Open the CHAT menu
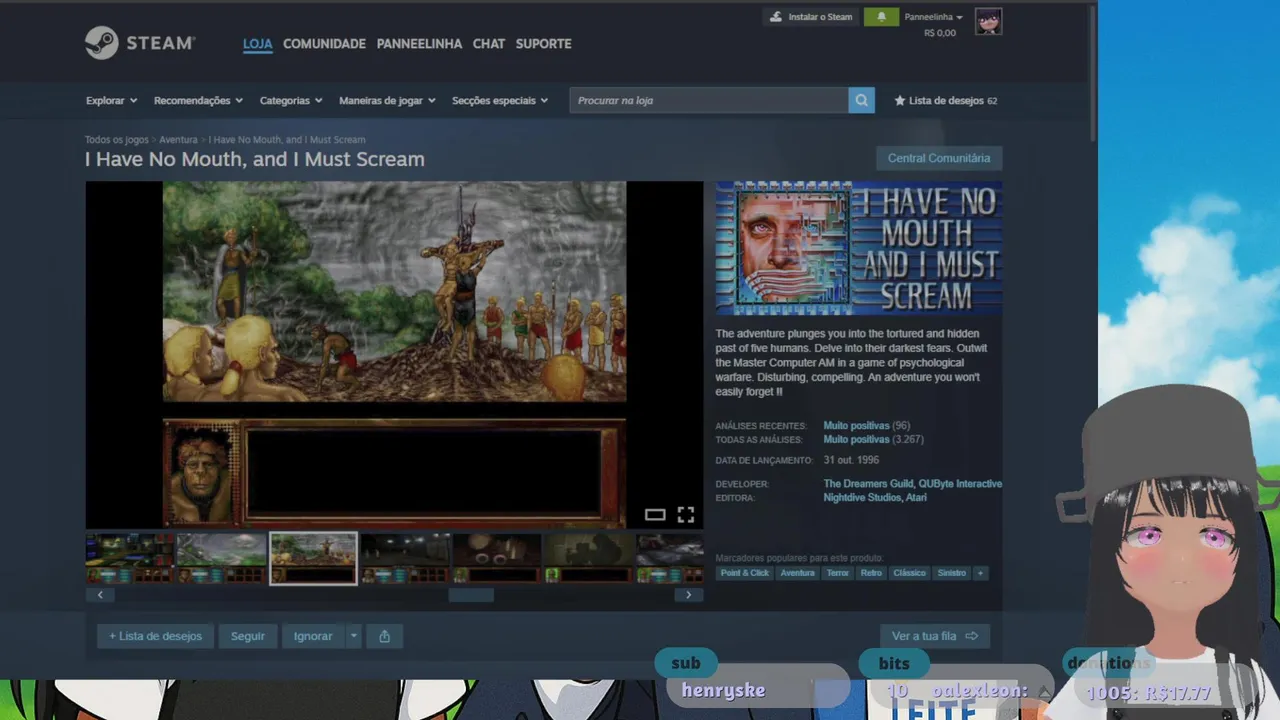This screenshot has height=720, width=1280. coord(489,44)
